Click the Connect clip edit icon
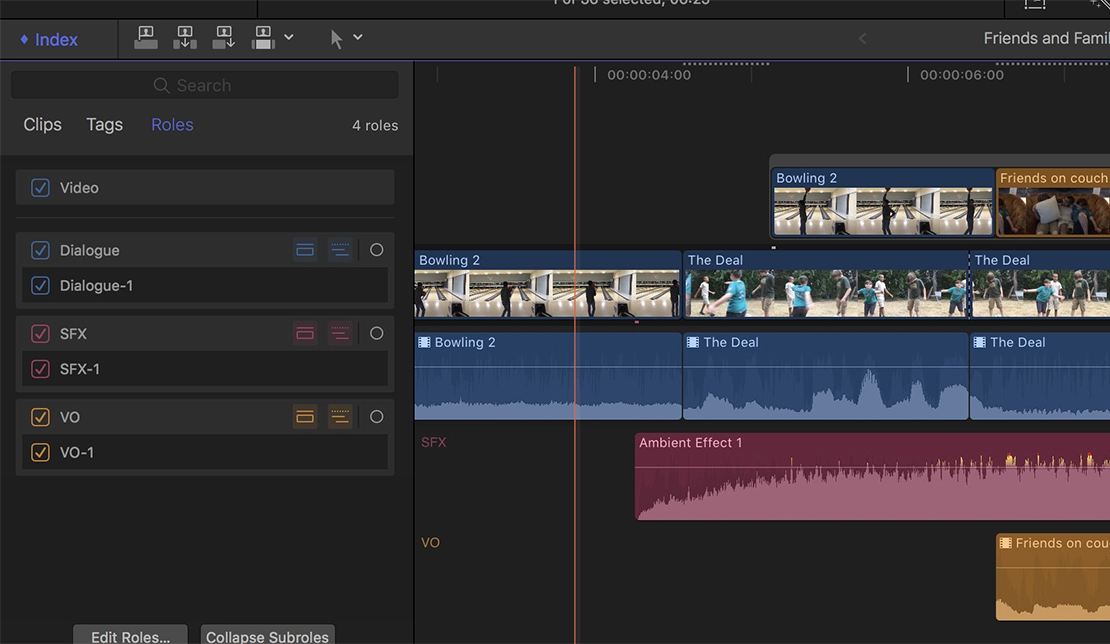This screenshot has width=1110, height=644. click(x=146, y=37)
